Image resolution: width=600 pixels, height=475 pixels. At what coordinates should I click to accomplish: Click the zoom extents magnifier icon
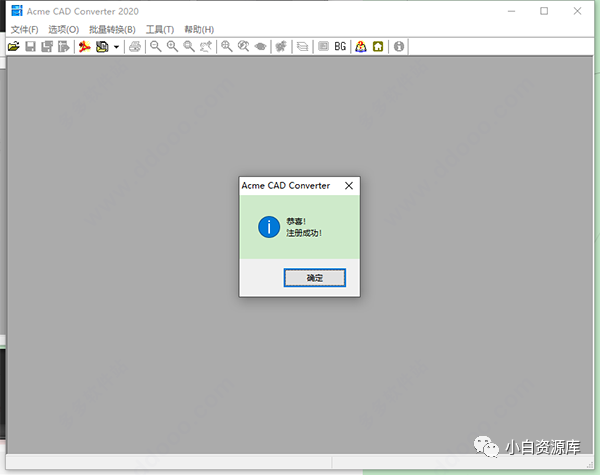tap(227, 47)
